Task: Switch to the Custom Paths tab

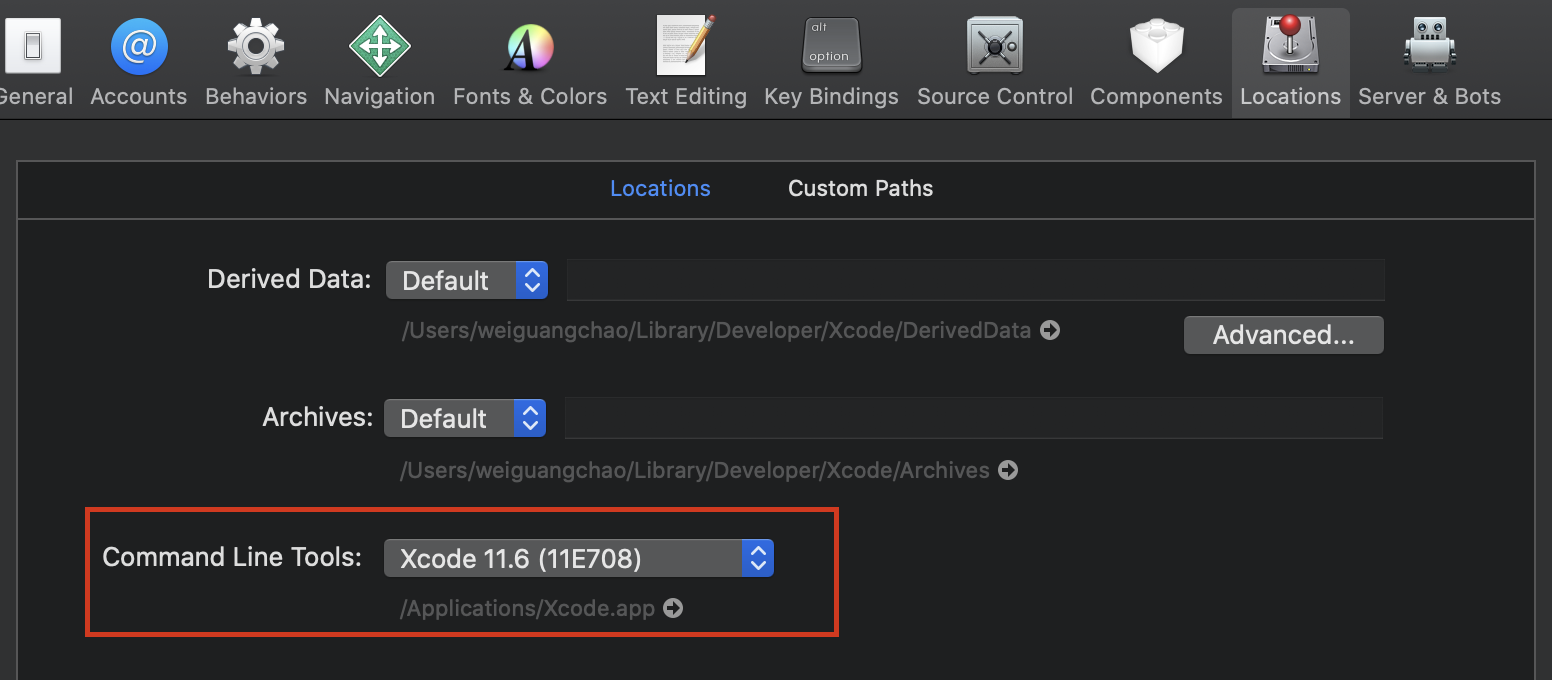Action: [x=860, y=188]
